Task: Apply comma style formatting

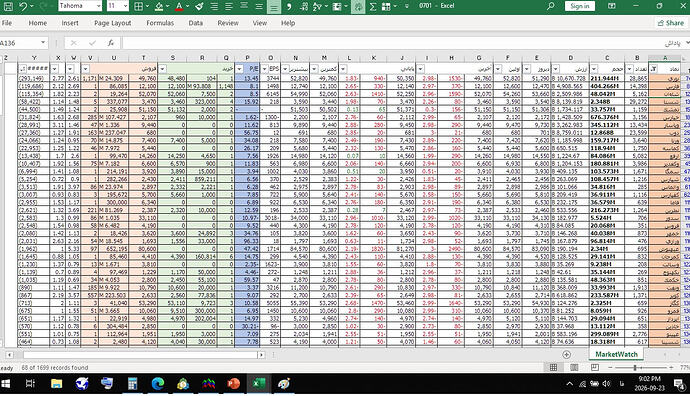Action: click(x=289, y=6)
